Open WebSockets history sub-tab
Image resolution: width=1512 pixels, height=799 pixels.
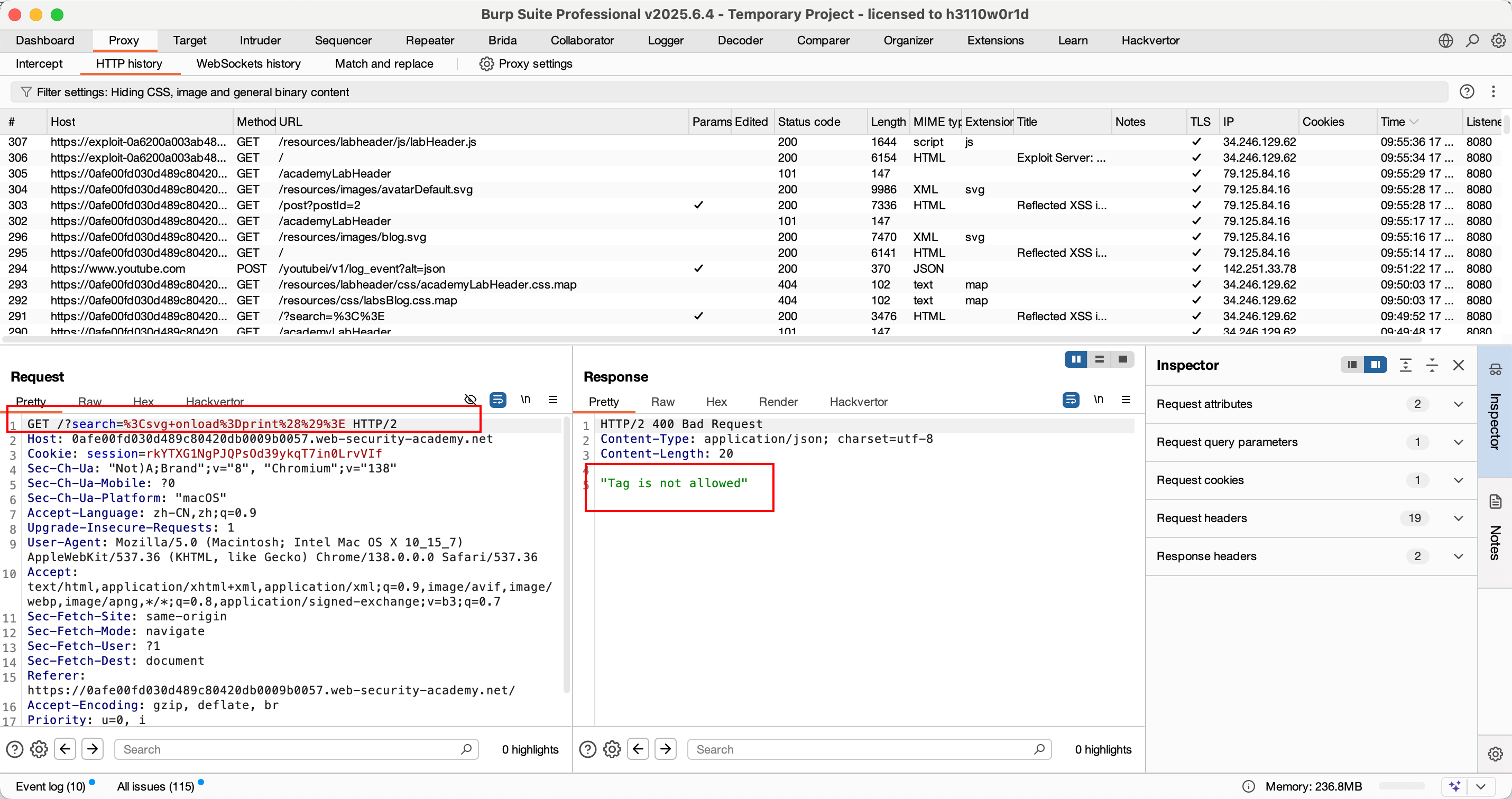(x=248, y=63)
